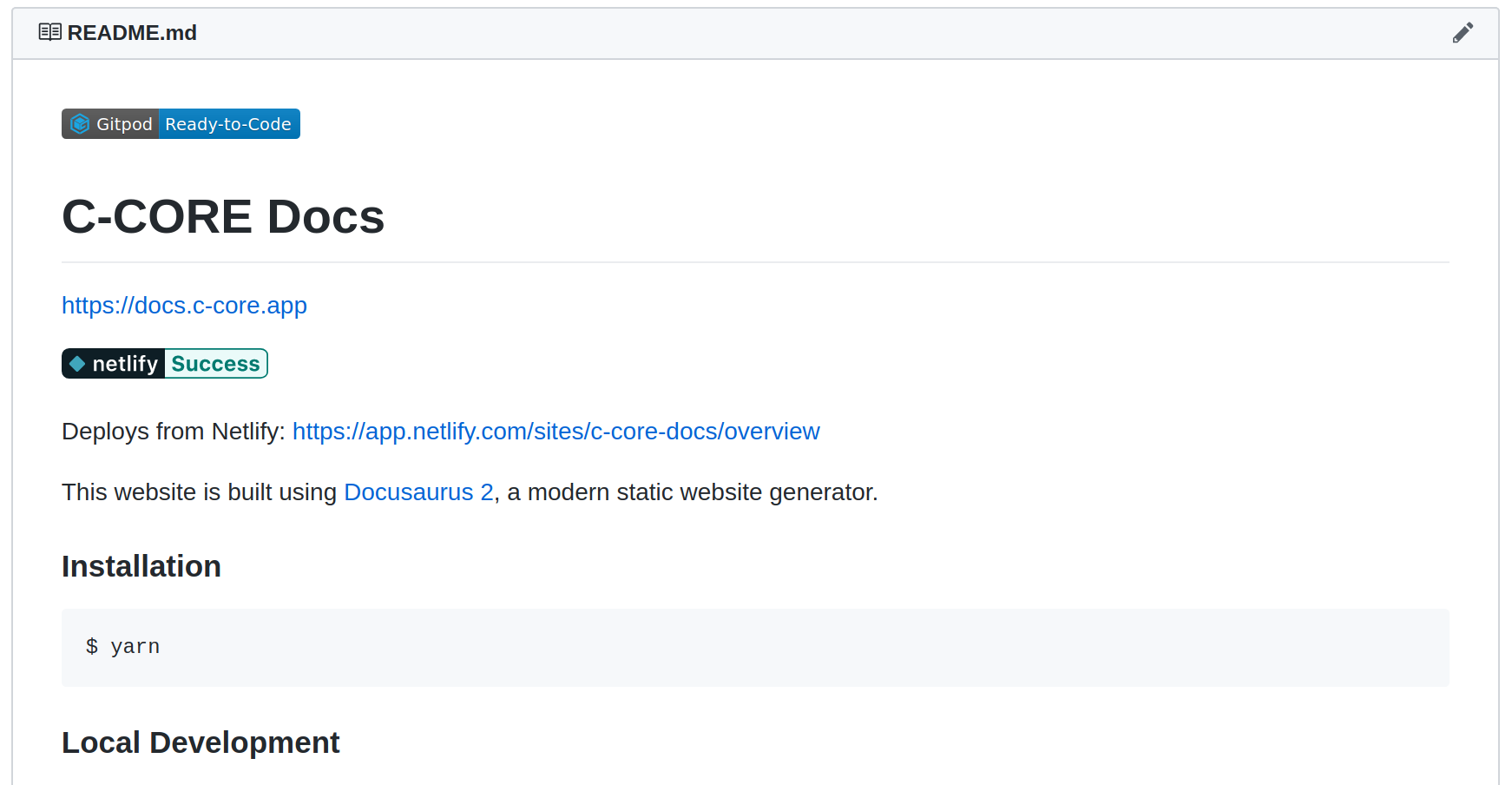The width and height of the screenshot is (1512, 785).
Task: Click the Success label on the Netlify badge
Action: 215,363
